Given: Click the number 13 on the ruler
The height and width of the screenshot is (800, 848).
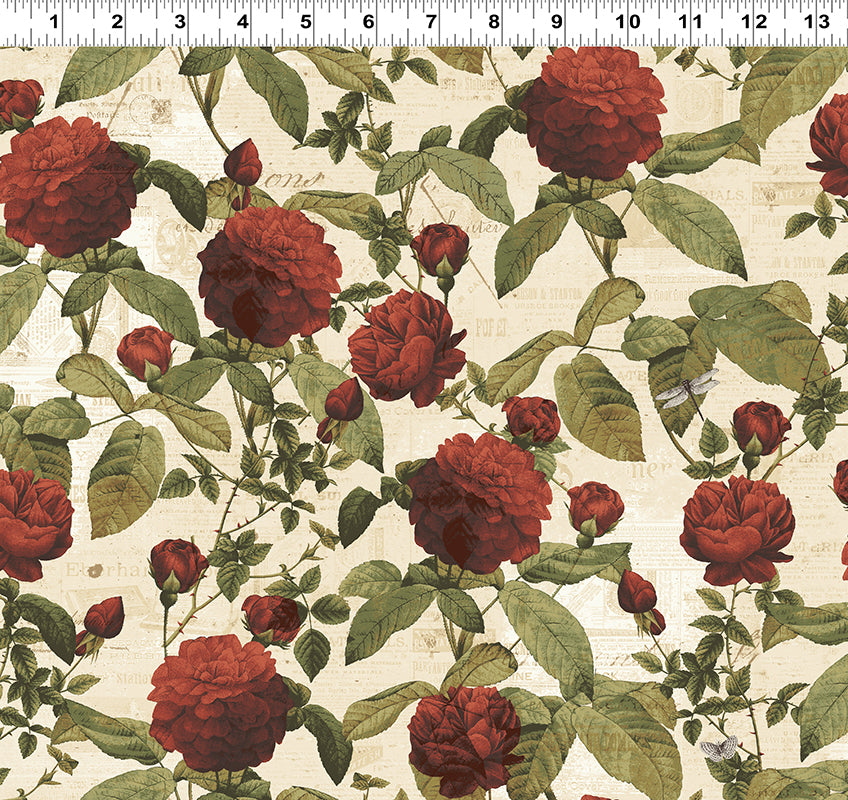Looking at the screenshot, I should 818,21.
